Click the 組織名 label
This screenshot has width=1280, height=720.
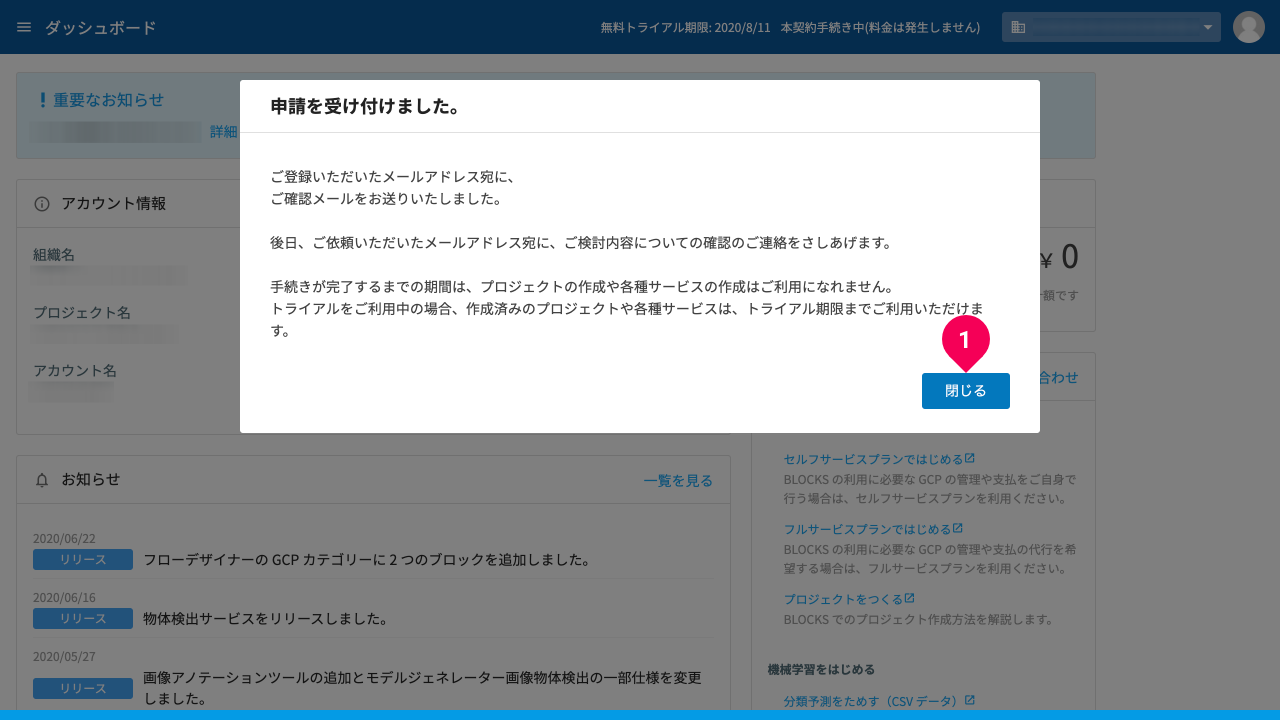pos(54,255)
